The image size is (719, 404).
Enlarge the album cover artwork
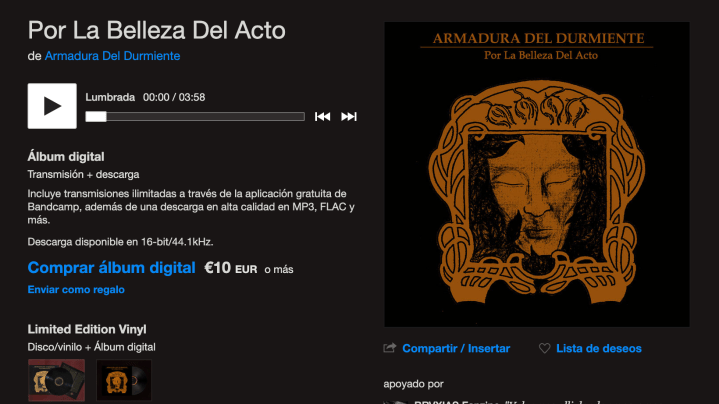536,174
